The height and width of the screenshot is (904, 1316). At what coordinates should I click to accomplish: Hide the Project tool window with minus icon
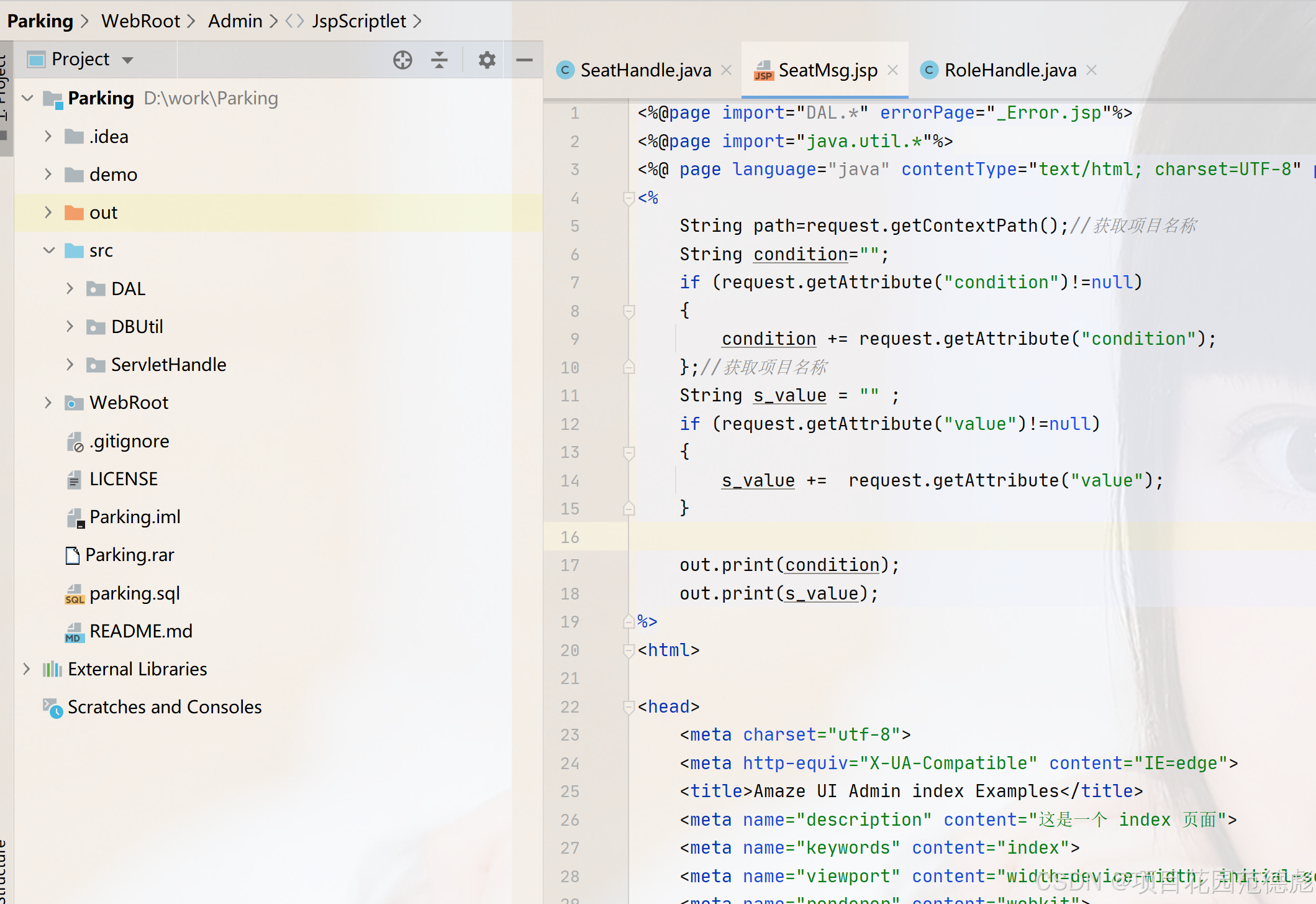[x=524, y=60]
